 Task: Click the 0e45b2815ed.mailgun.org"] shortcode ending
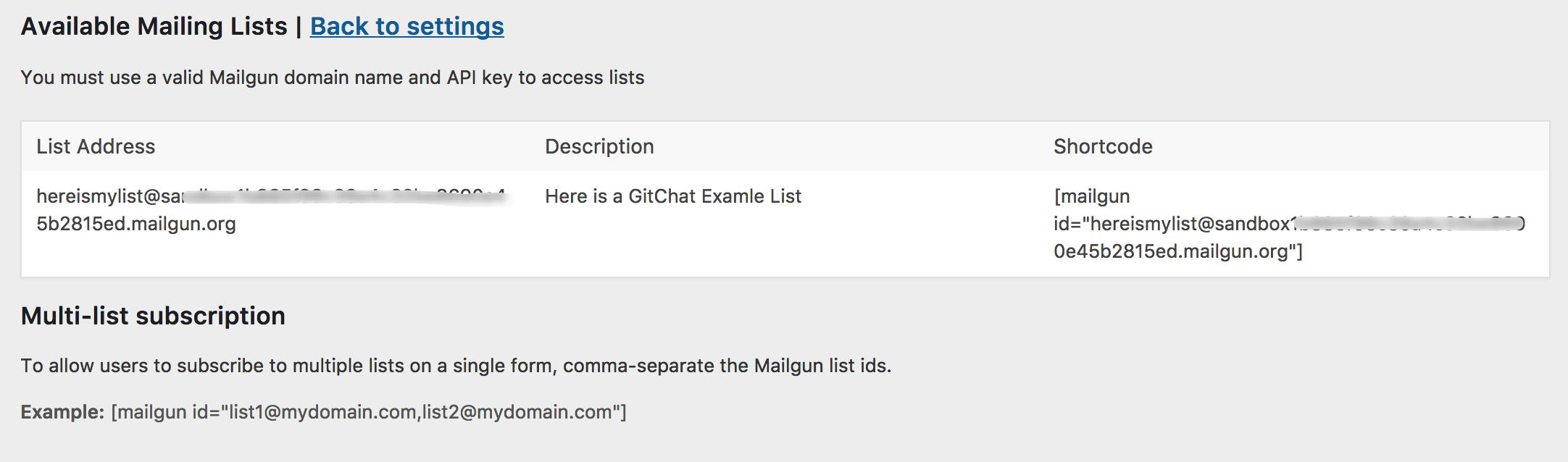tap(1177, 251)
